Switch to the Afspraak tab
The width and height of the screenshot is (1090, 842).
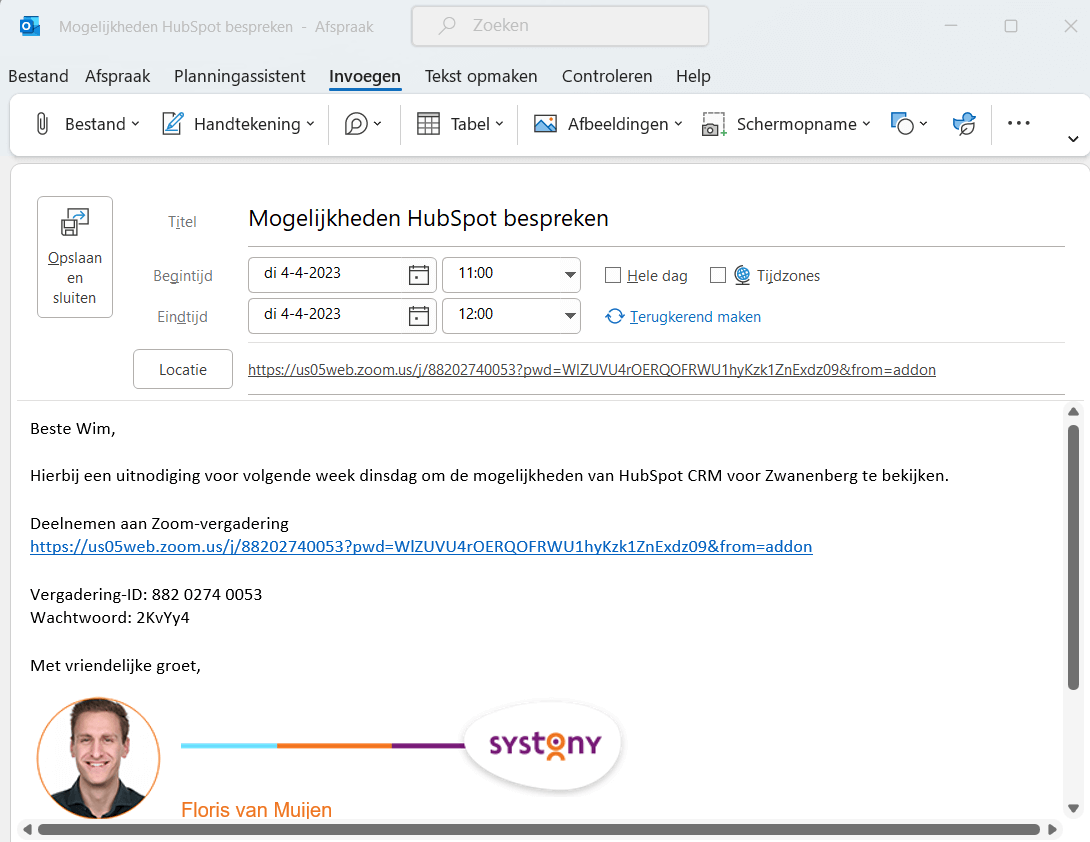click(x=117, y=76)
